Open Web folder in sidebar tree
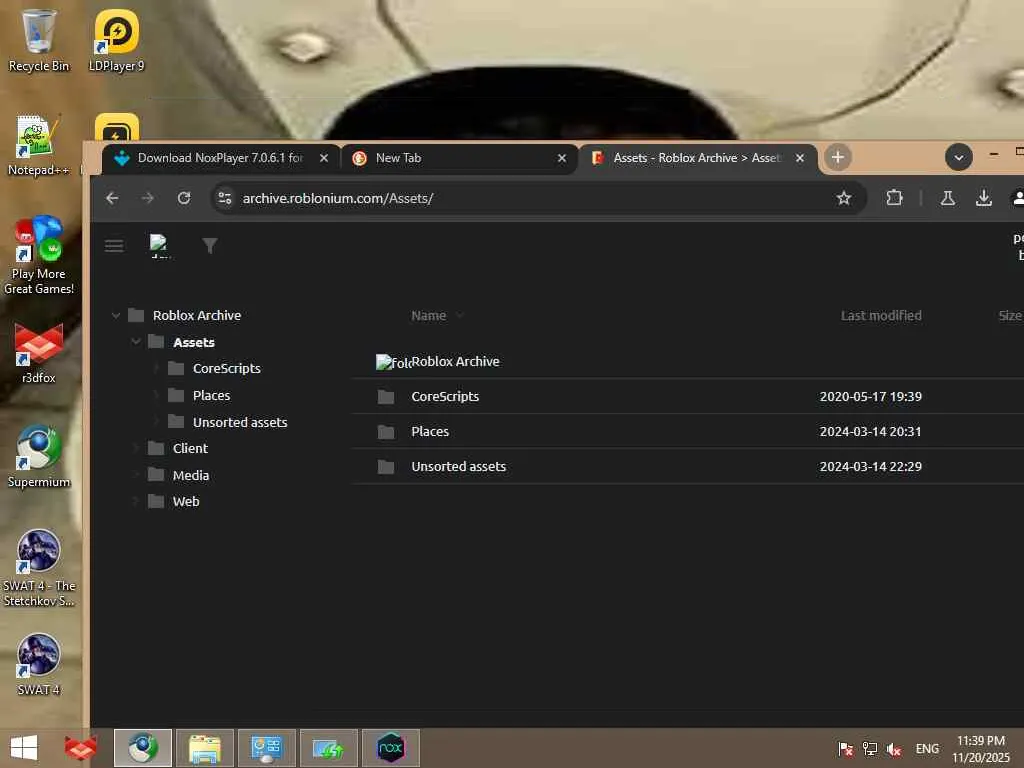1024x768 pixels. (x=186, y=502)
